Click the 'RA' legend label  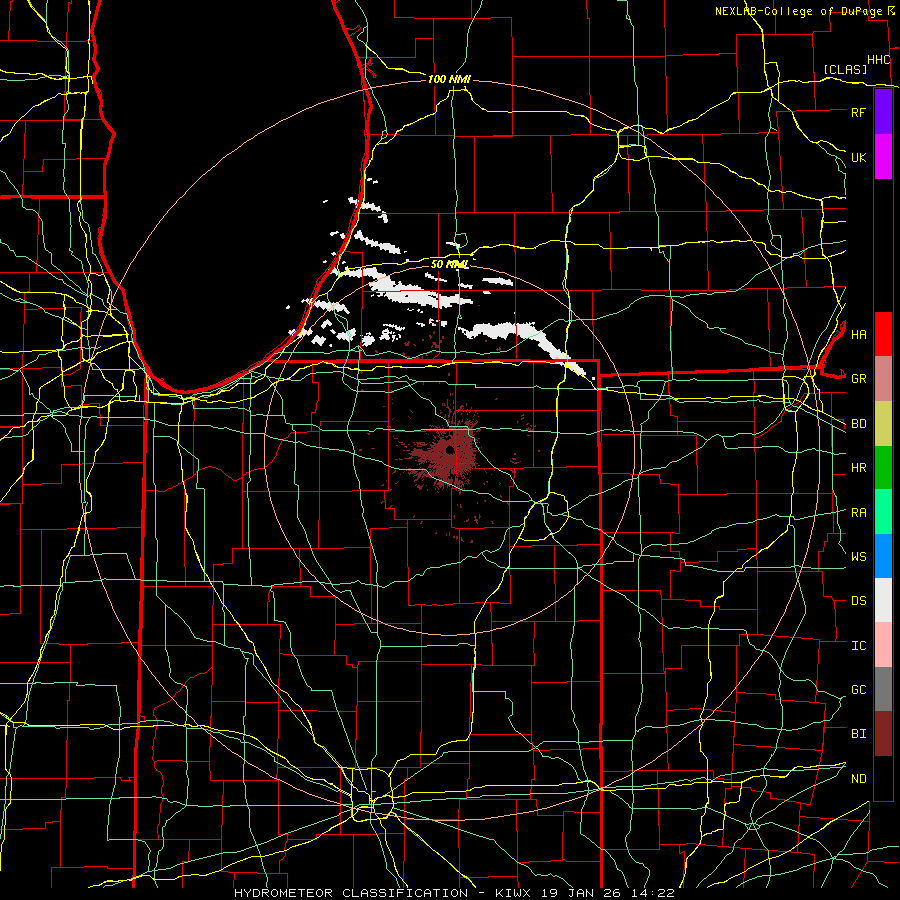[x=858, y=513]
